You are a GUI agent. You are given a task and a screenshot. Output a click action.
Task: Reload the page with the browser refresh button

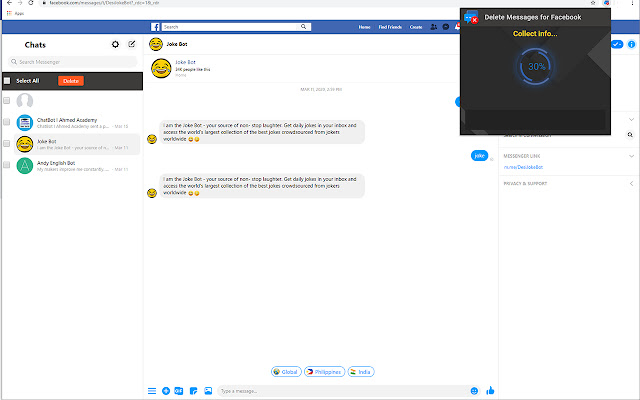tap(31, 2)
